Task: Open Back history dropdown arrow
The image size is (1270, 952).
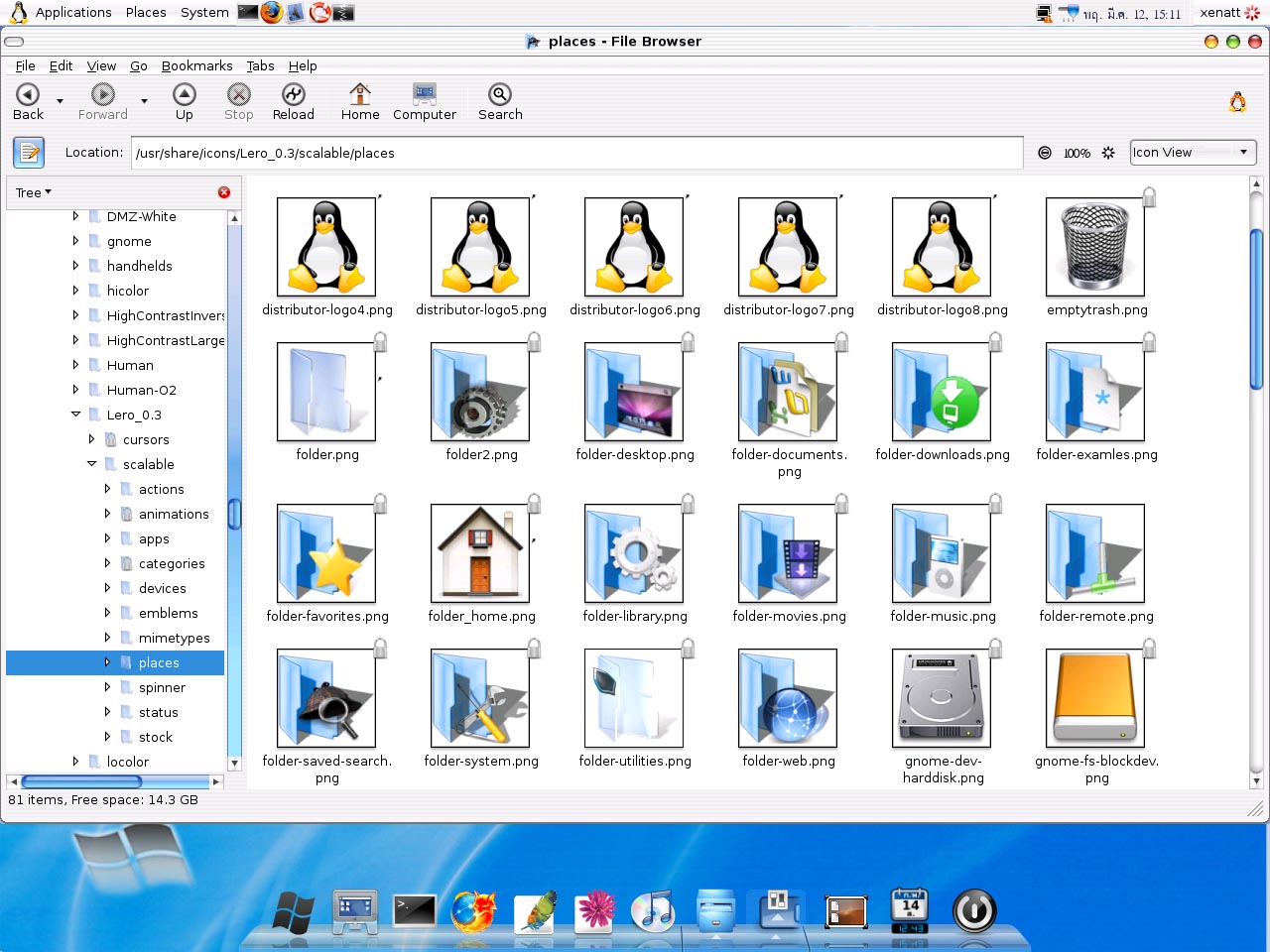Action: click(60, 101)
